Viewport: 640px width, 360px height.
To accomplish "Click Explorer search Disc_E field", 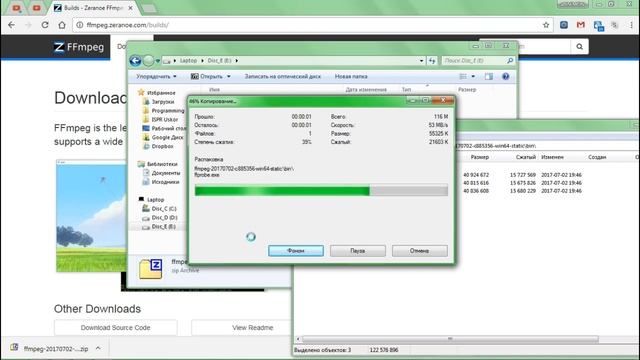I will [x=478, y=61].
